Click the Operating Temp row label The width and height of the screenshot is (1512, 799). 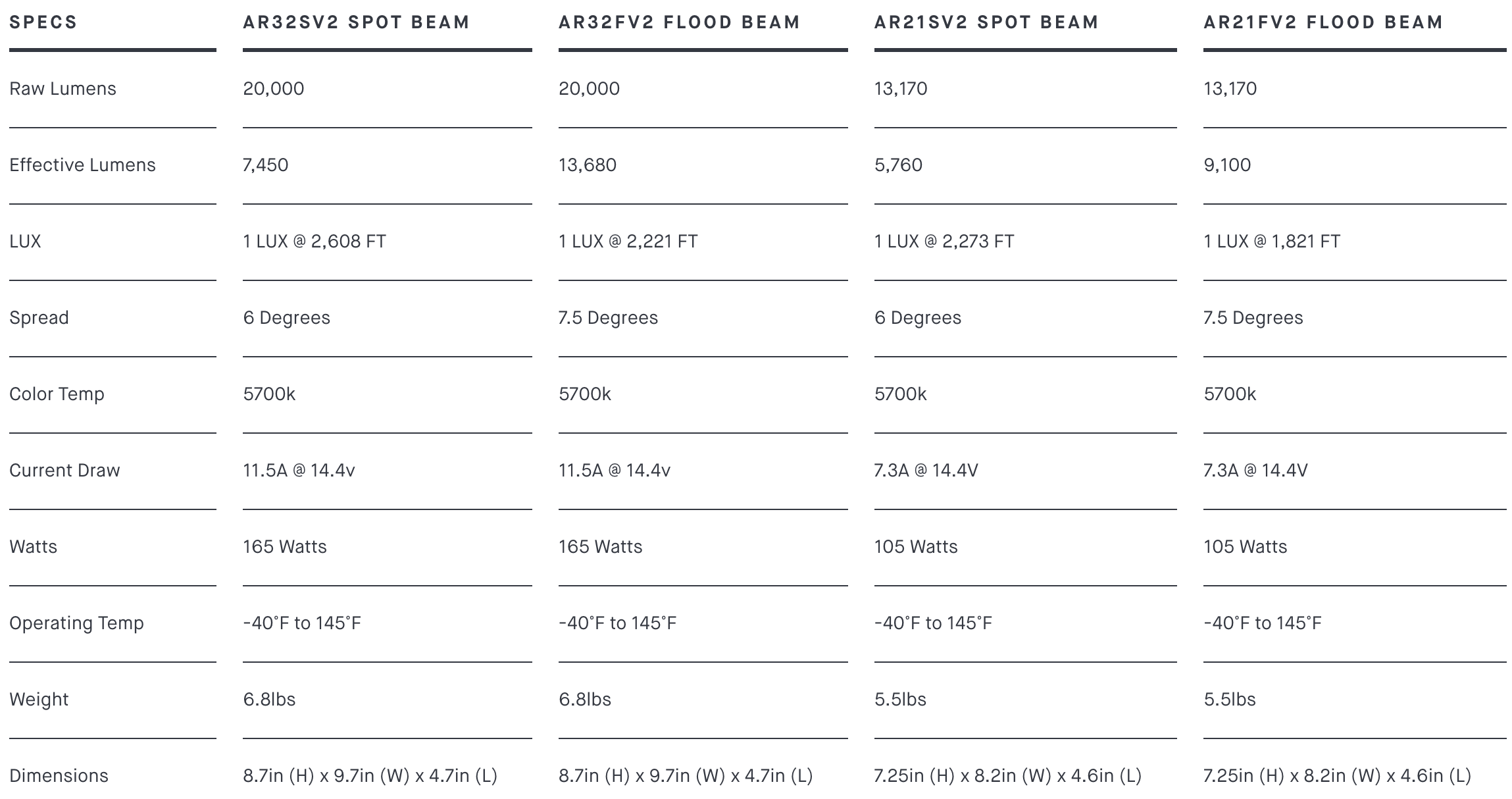click(76, 623)
